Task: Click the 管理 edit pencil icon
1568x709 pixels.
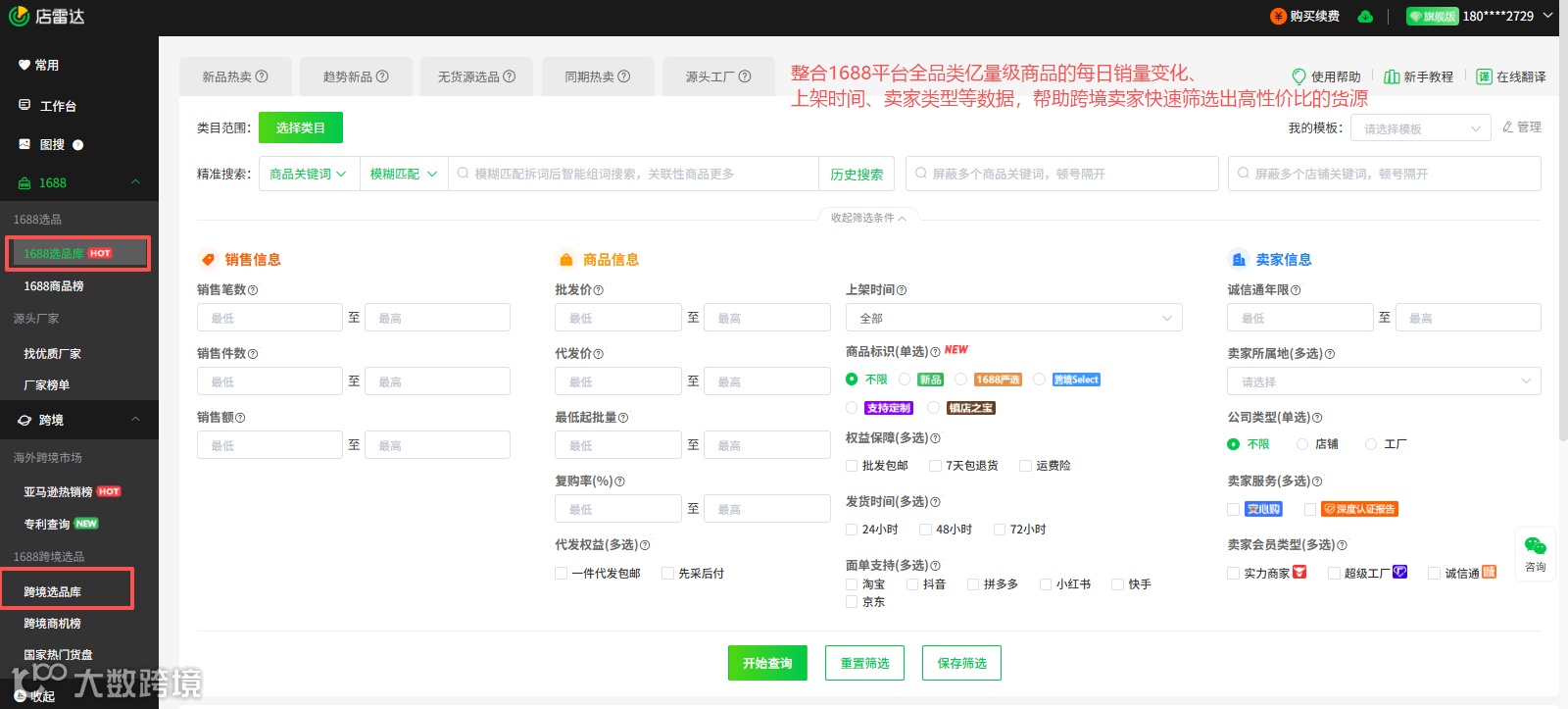Action: point(1508,127)
